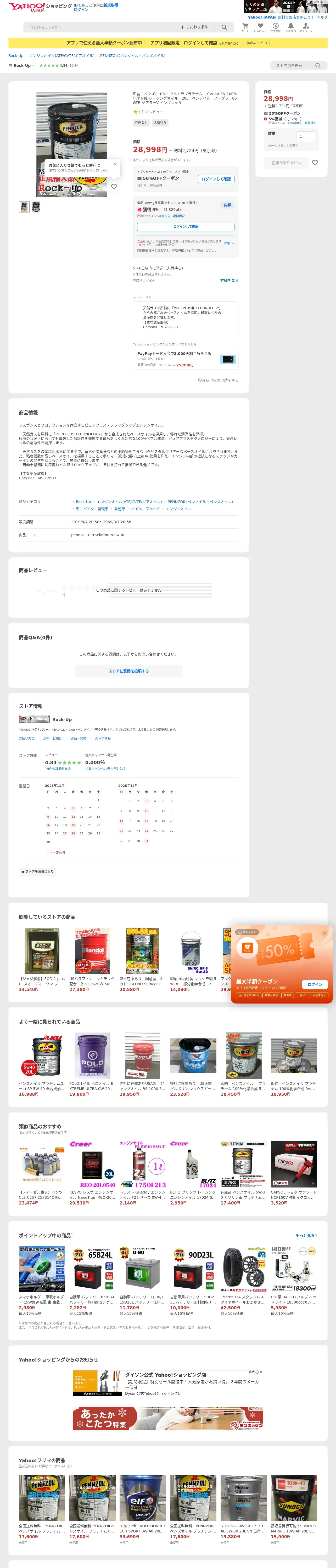Open the JOKER clothing ad at top
This screenshot has width=336, height=1568.
285,7
